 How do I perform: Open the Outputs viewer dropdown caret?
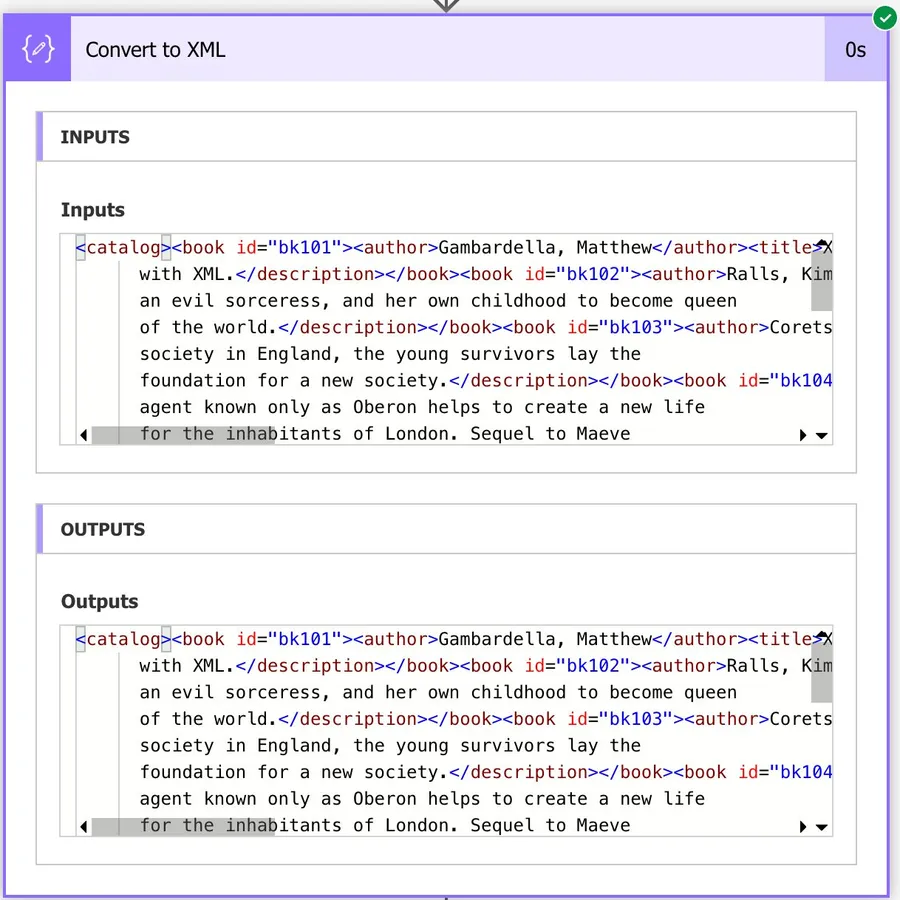[x=821, y=826]
